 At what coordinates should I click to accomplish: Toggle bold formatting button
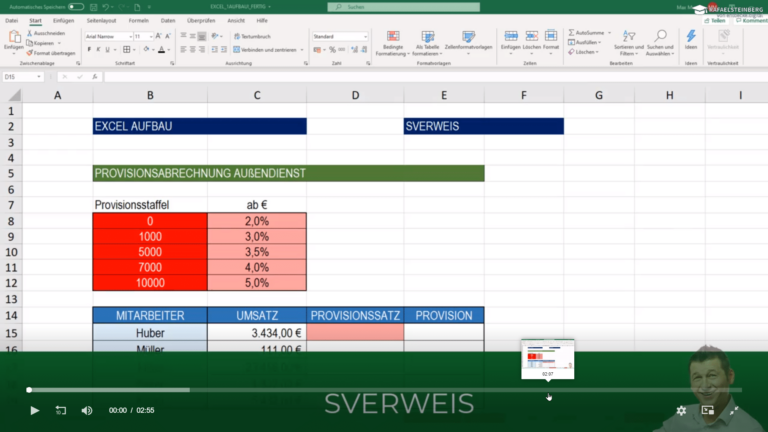[88, 49]
